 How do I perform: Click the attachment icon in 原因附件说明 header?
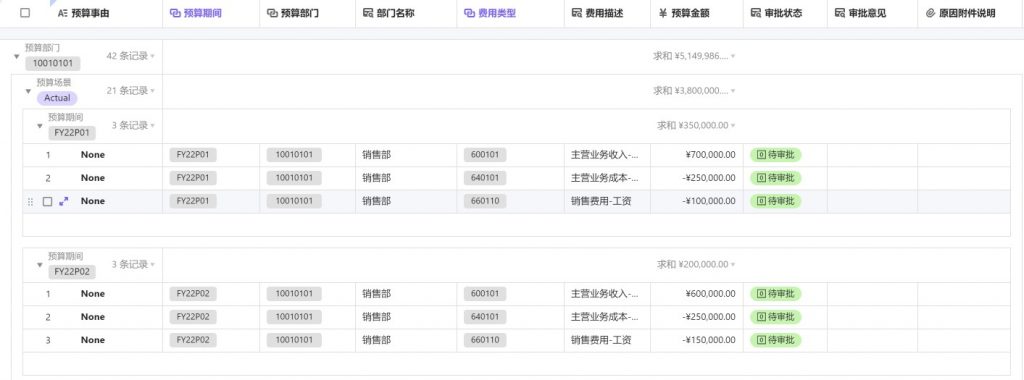coord(931,13)
